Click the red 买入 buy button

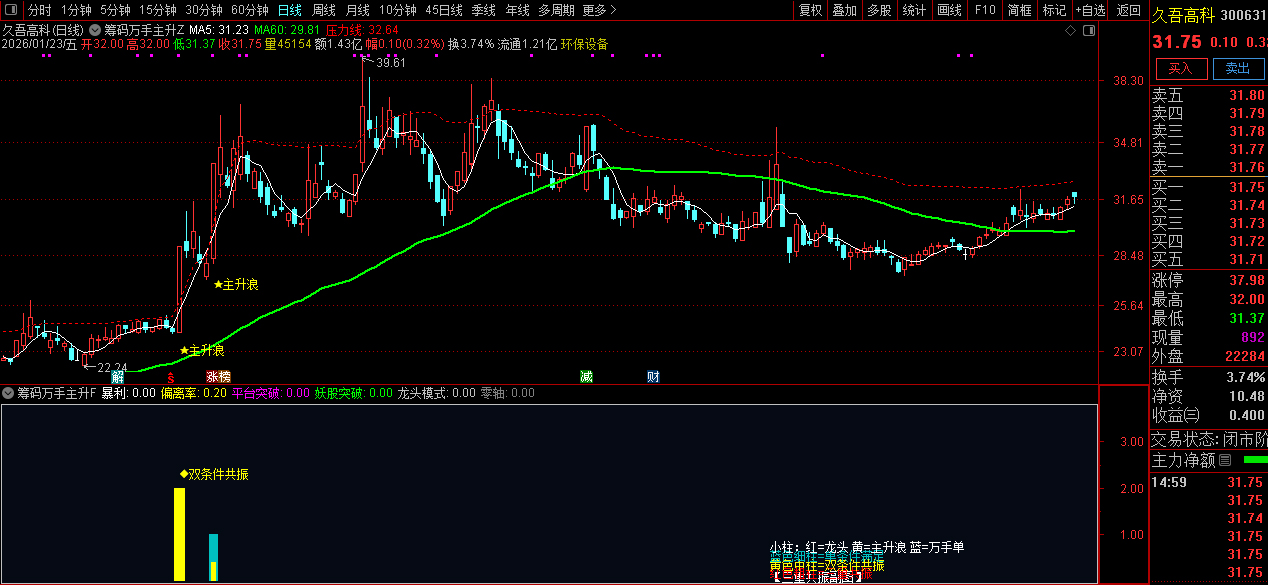pos(1181,68)
